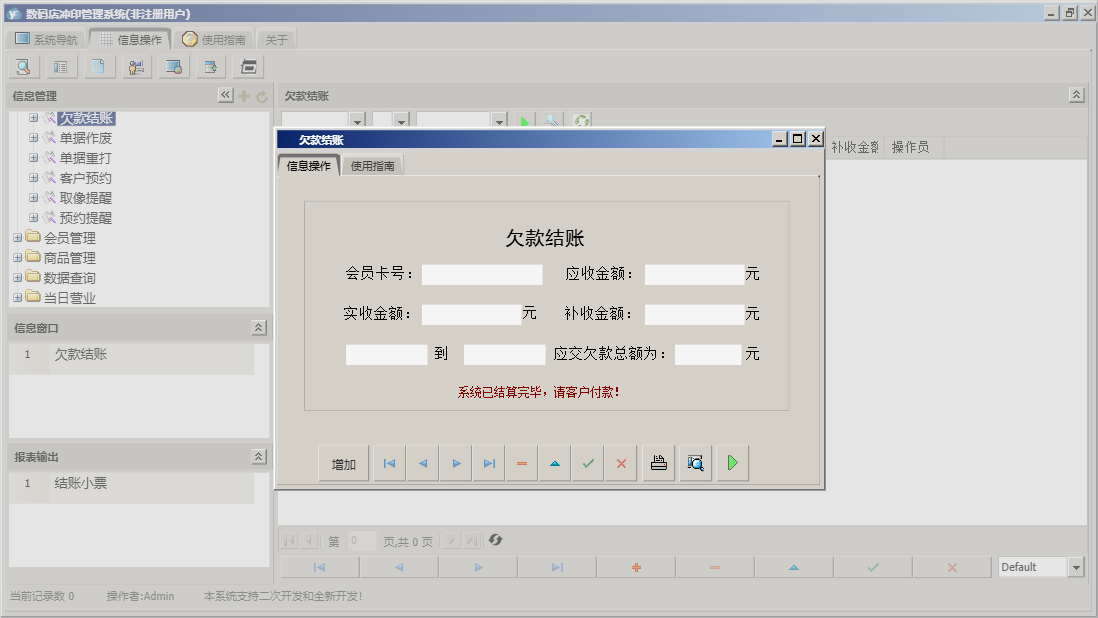Expand the 商品管理 folder in the sidebar

(x=18, y=257)
